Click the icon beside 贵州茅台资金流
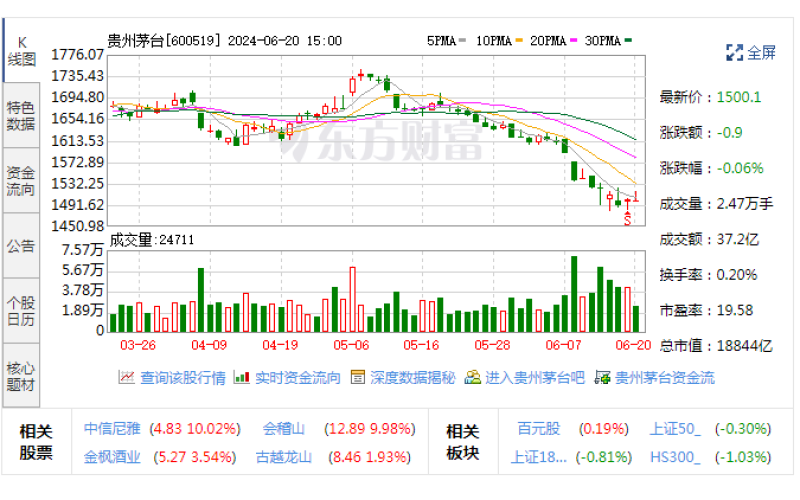This screenshot has height=500, width=800. (x=603, y=378)
